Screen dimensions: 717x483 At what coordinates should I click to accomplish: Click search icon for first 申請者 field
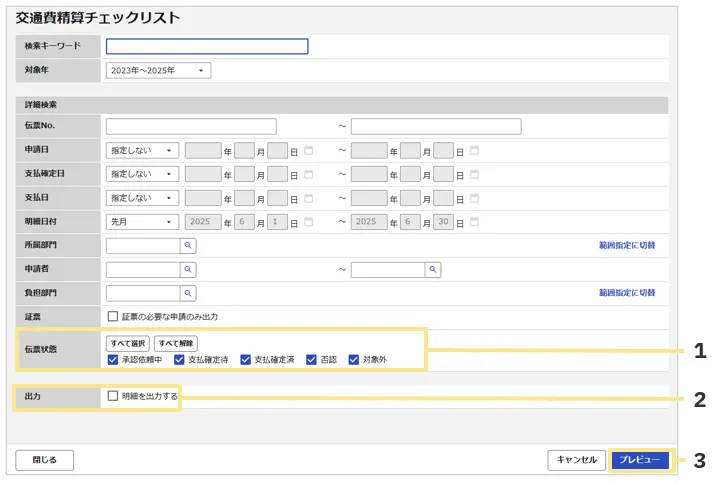188,269
